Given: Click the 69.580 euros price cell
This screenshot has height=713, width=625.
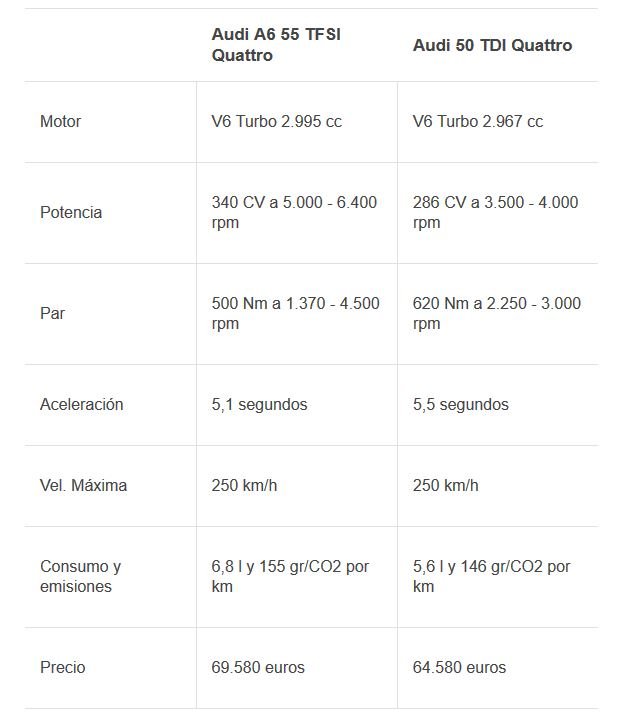Looking at the screenshot, I should (x=258, y=667).
